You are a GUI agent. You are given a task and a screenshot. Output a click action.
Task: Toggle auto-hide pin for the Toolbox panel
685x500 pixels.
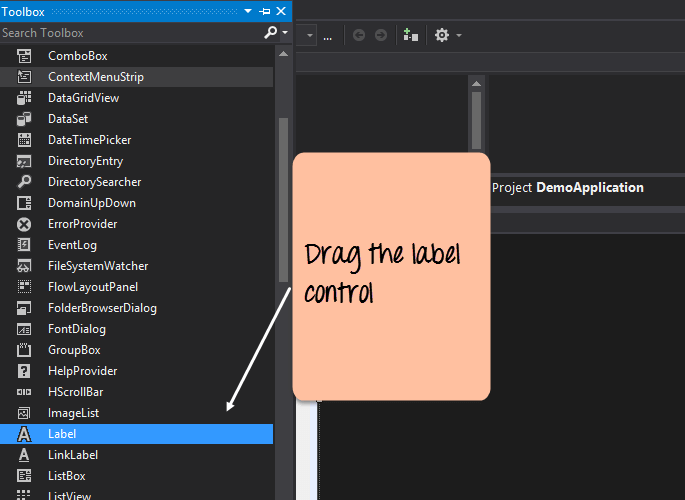(265, 11)
